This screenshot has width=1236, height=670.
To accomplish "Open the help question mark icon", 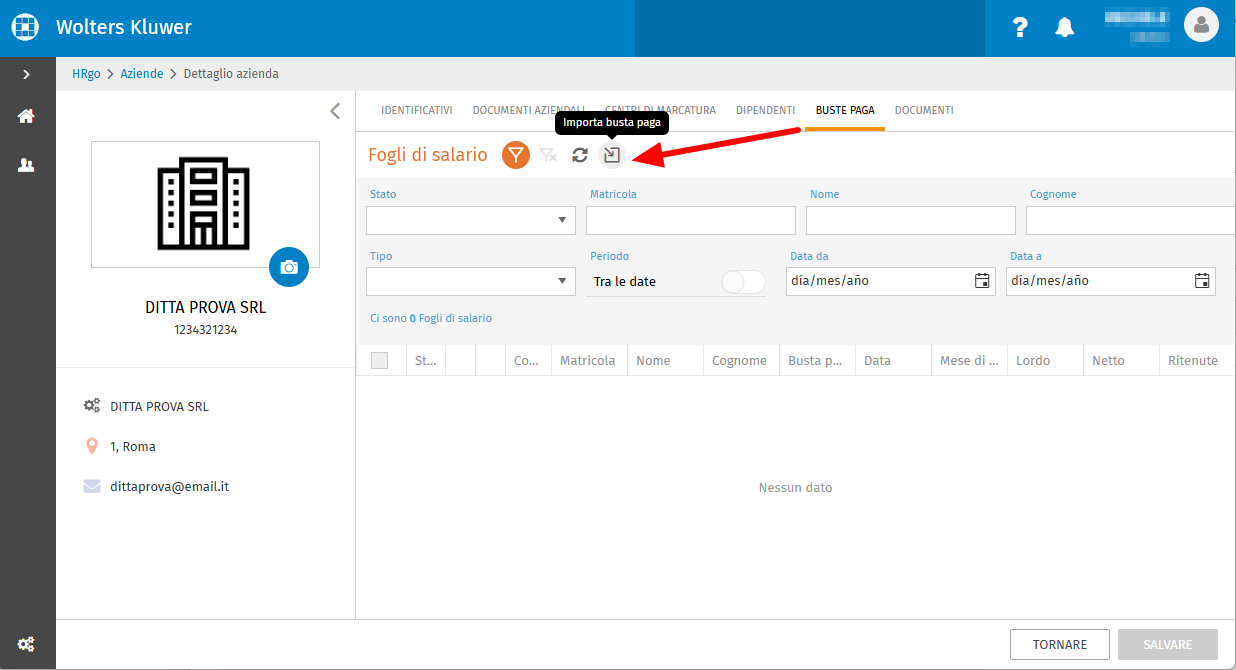I will coord(1020,27).
